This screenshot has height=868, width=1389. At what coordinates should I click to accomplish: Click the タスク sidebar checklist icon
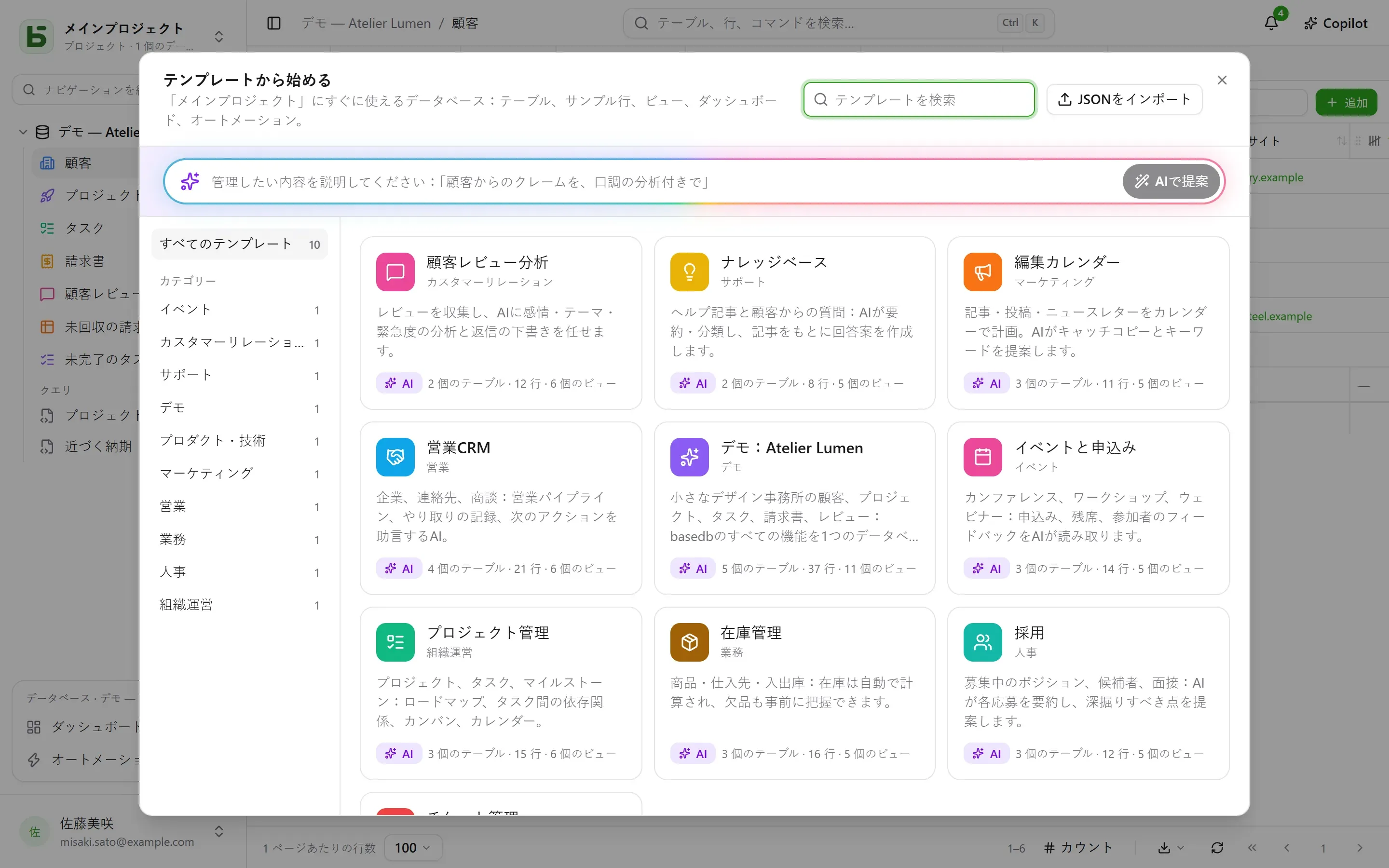click(x=47, y=229)
